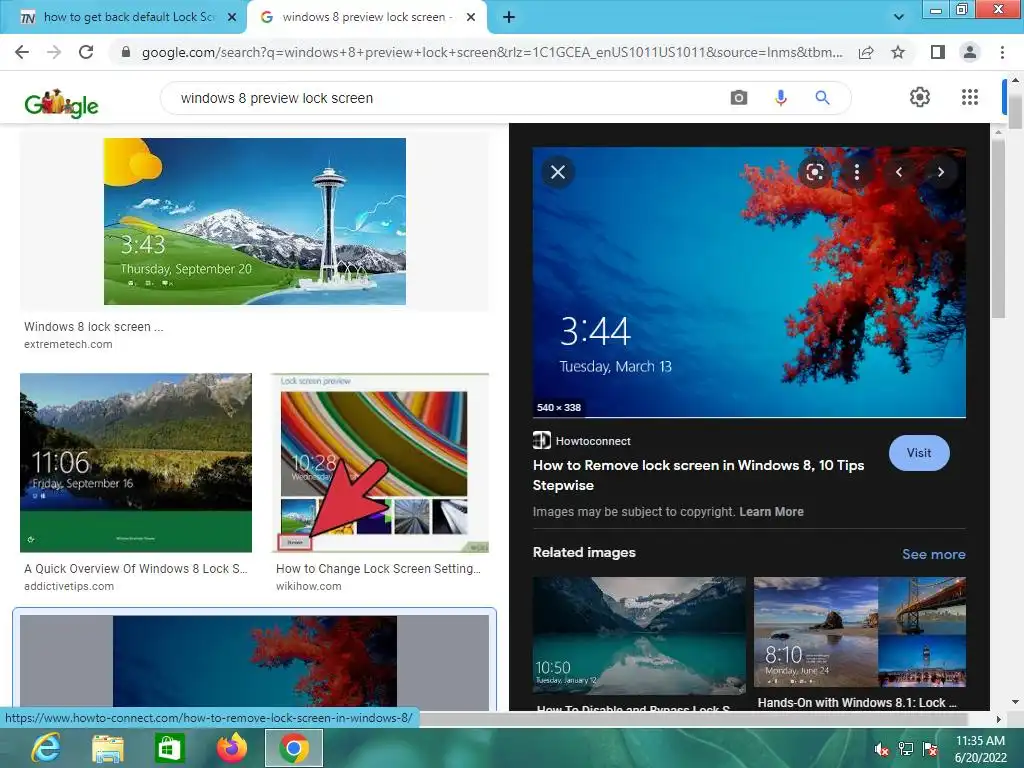Open the Chrome three-dot menu
This screenshot has height=768, width=1024.
pyautogui.click(x=1002, y=52)
